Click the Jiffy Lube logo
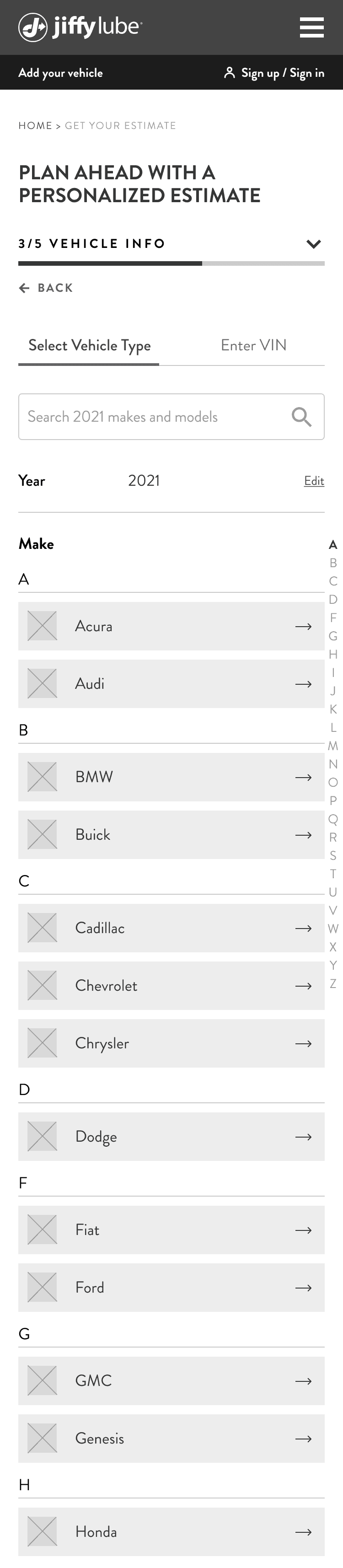343x1568 pixels. click(x=80, y=27)
